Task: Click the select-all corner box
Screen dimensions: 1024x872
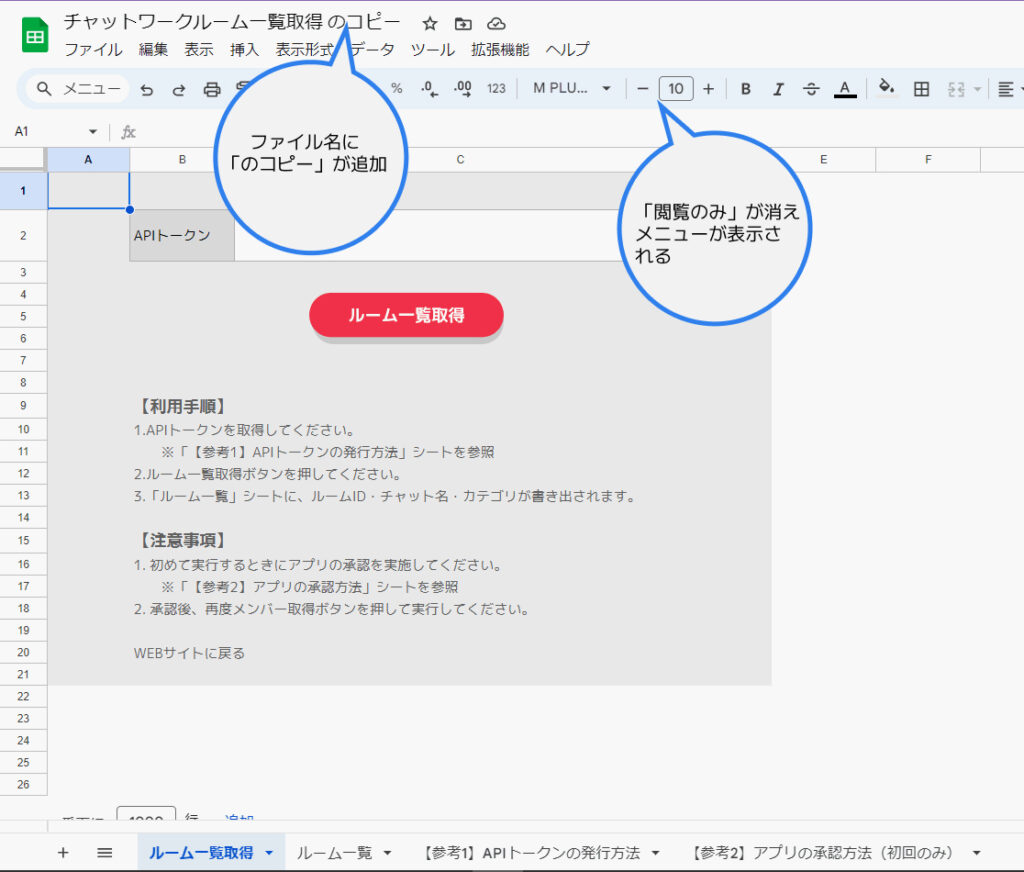Action: 24,159
